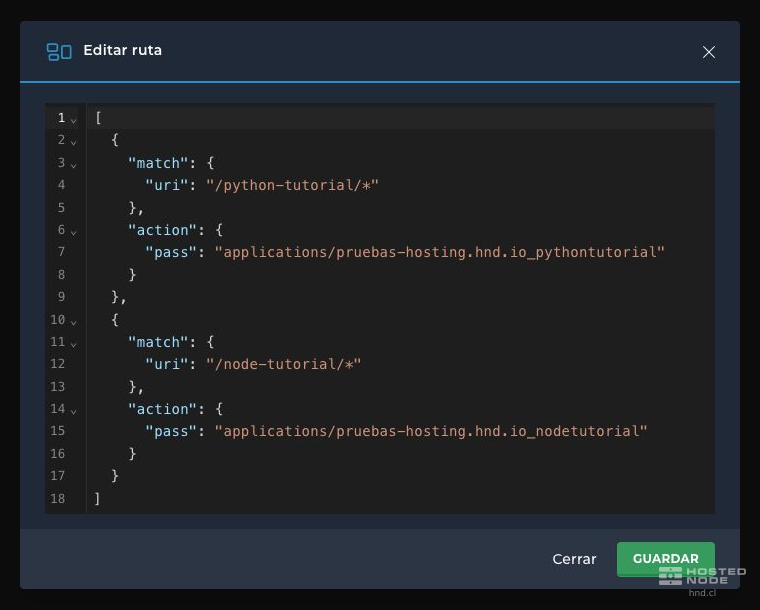Fold the "match" block at line 11
760x610 pixels.
pos(73,344)
